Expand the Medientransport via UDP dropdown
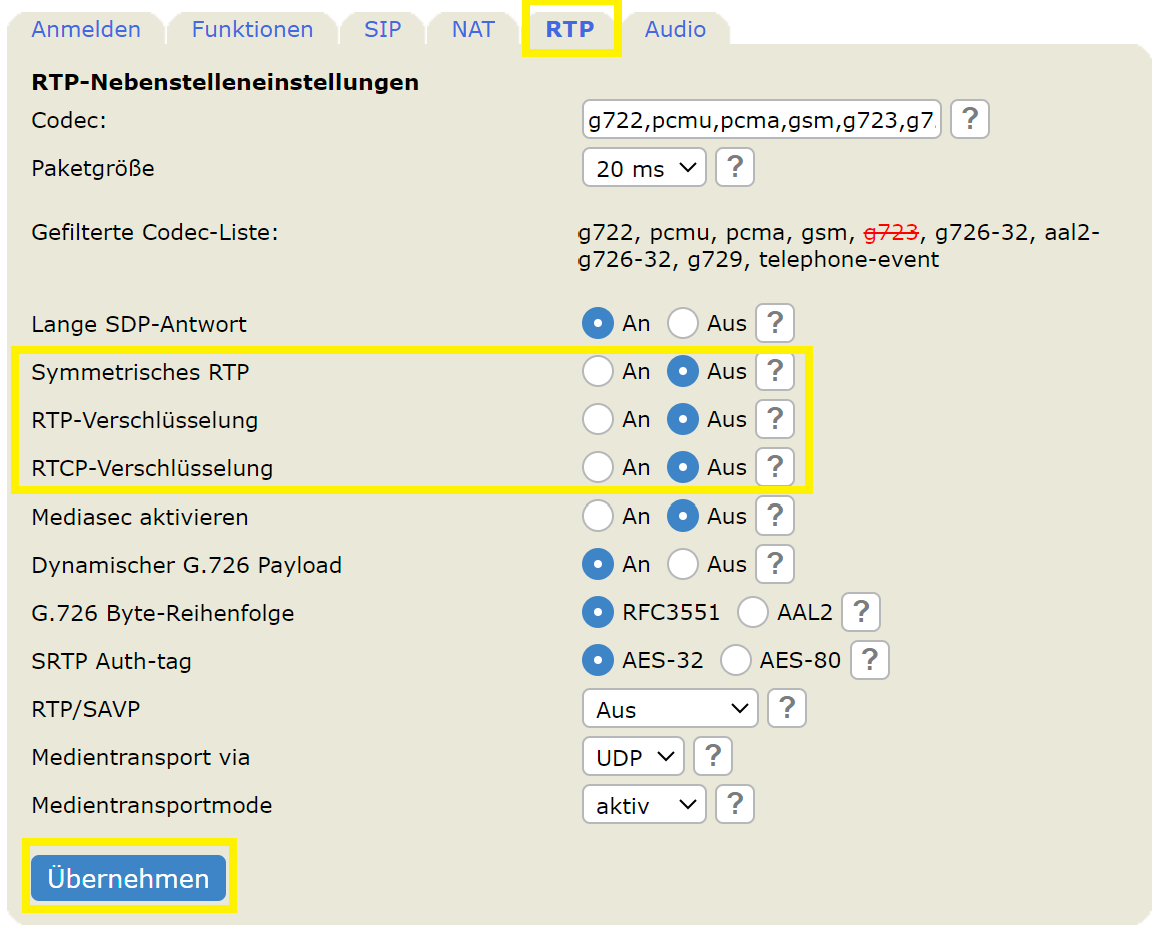 tap(633, 757)
